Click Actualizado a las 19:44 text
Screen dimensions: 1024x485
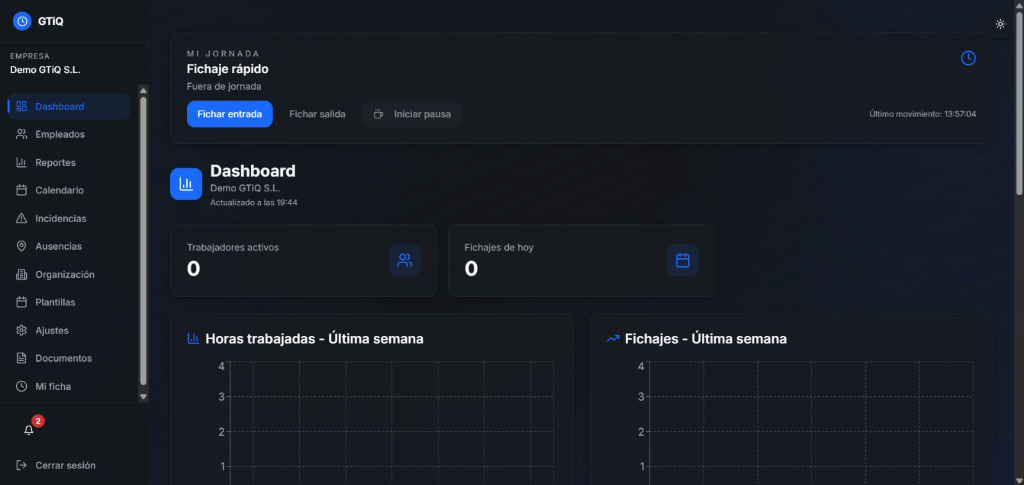pos(254,202)
